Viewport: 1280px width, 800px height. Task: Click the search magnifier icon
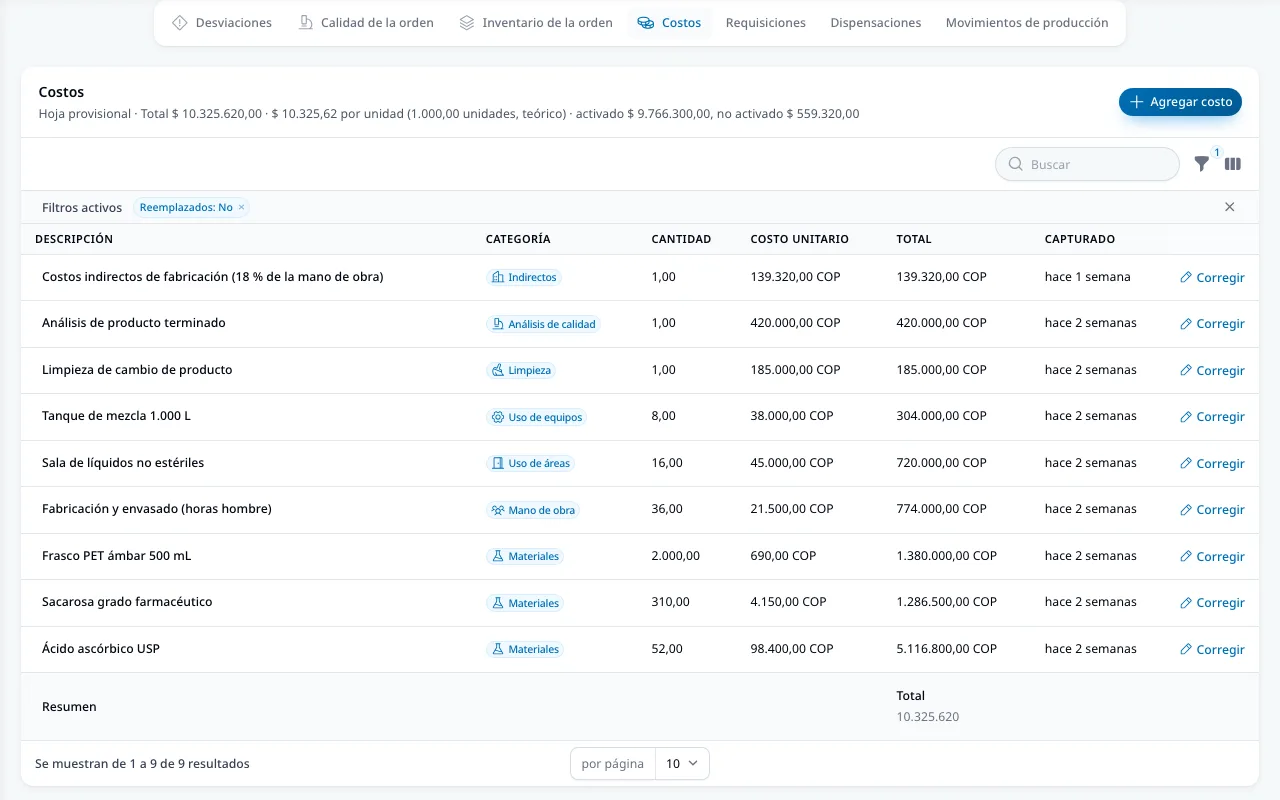point(1016,164)
